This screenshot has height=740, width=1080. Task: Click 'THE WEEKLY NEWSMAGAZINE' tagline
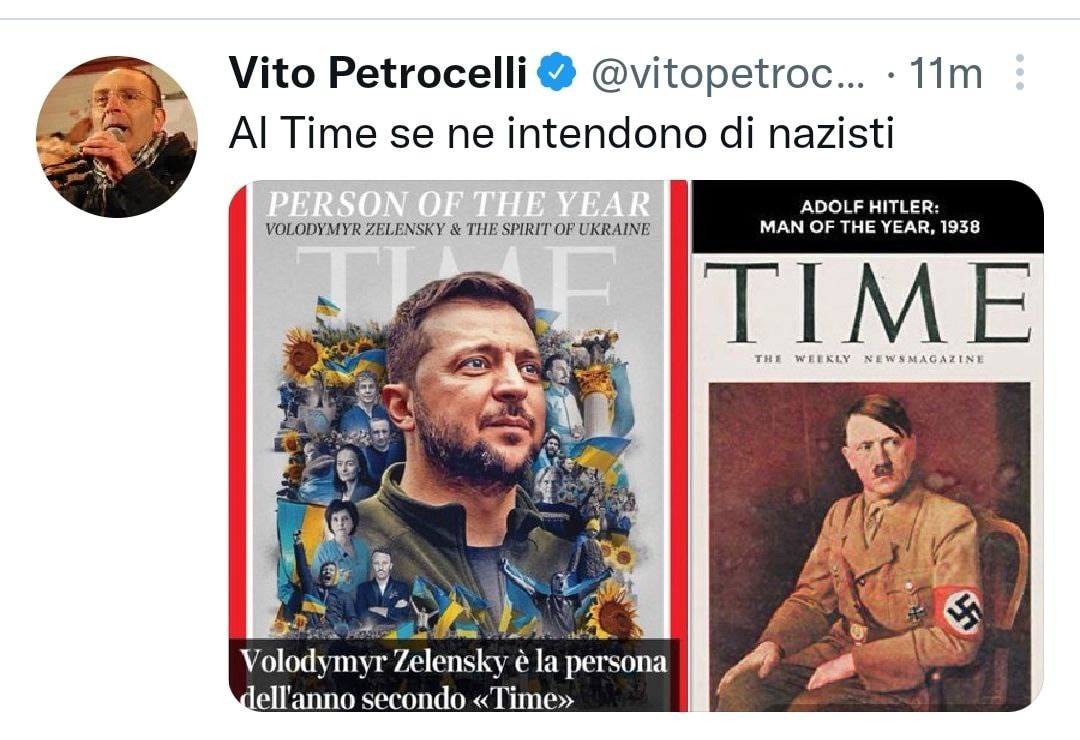tap(869, 359)
